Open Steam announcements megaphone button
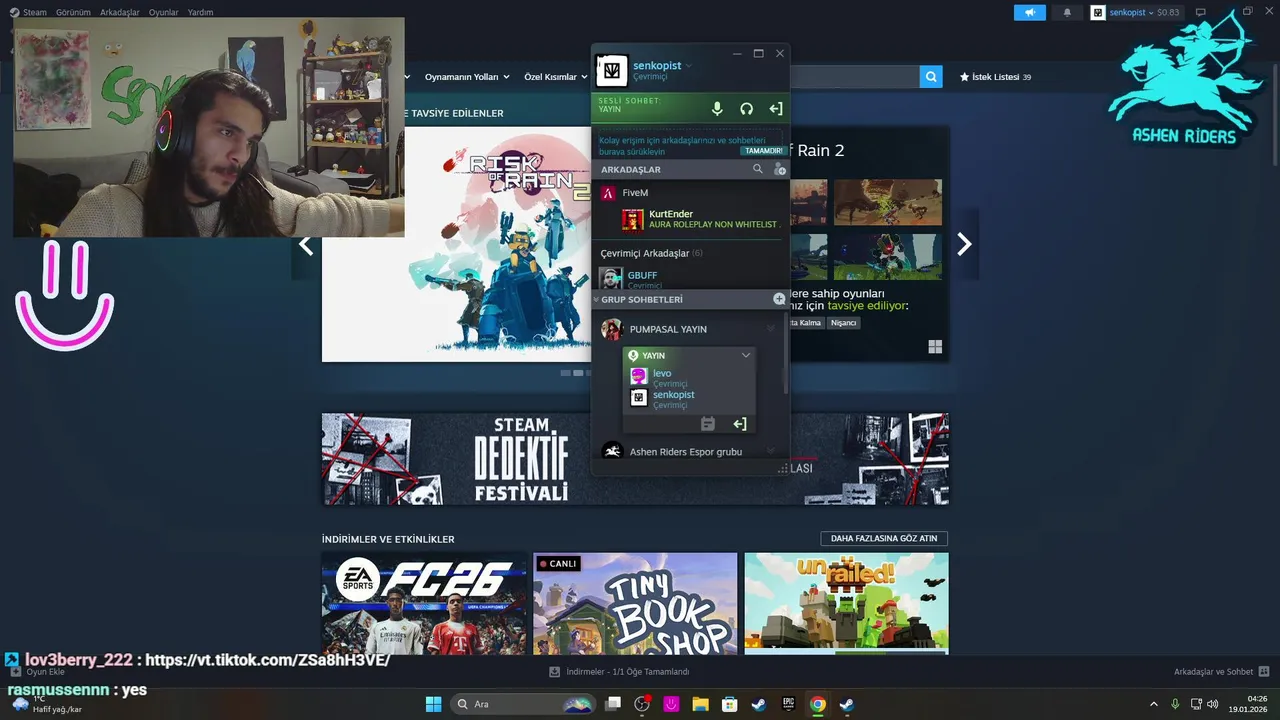 coord(1029,12)
